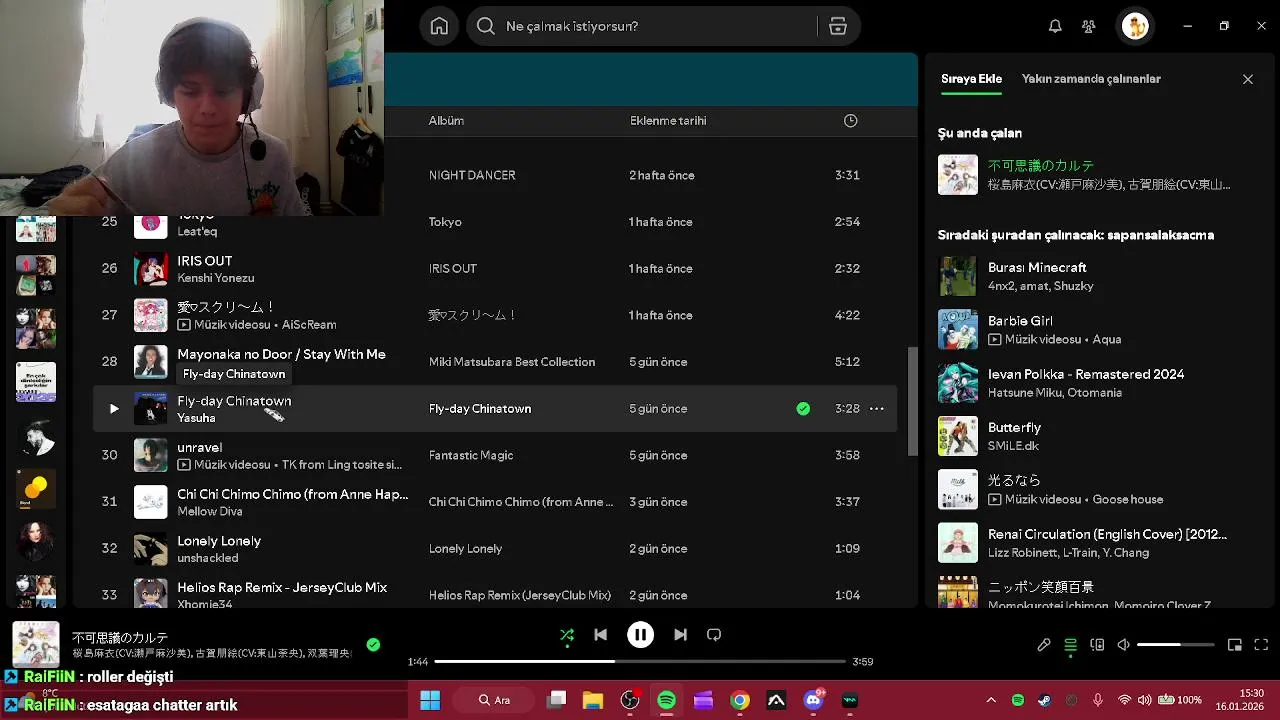Select Mayonaka no Door / Stay With Me

pos(281,354)
